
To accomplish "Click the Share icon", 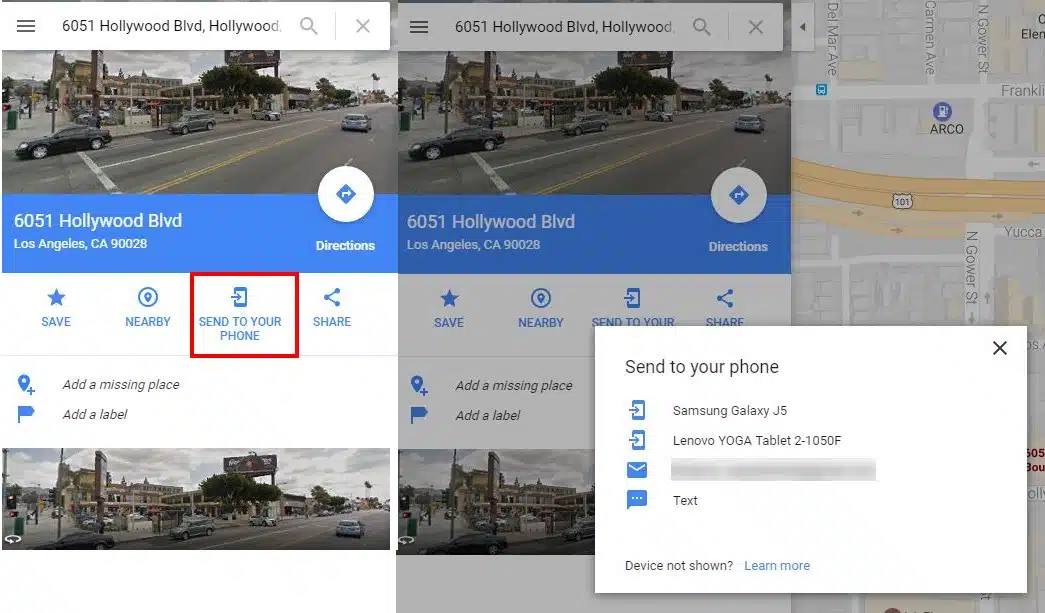I will pos(332,298).
